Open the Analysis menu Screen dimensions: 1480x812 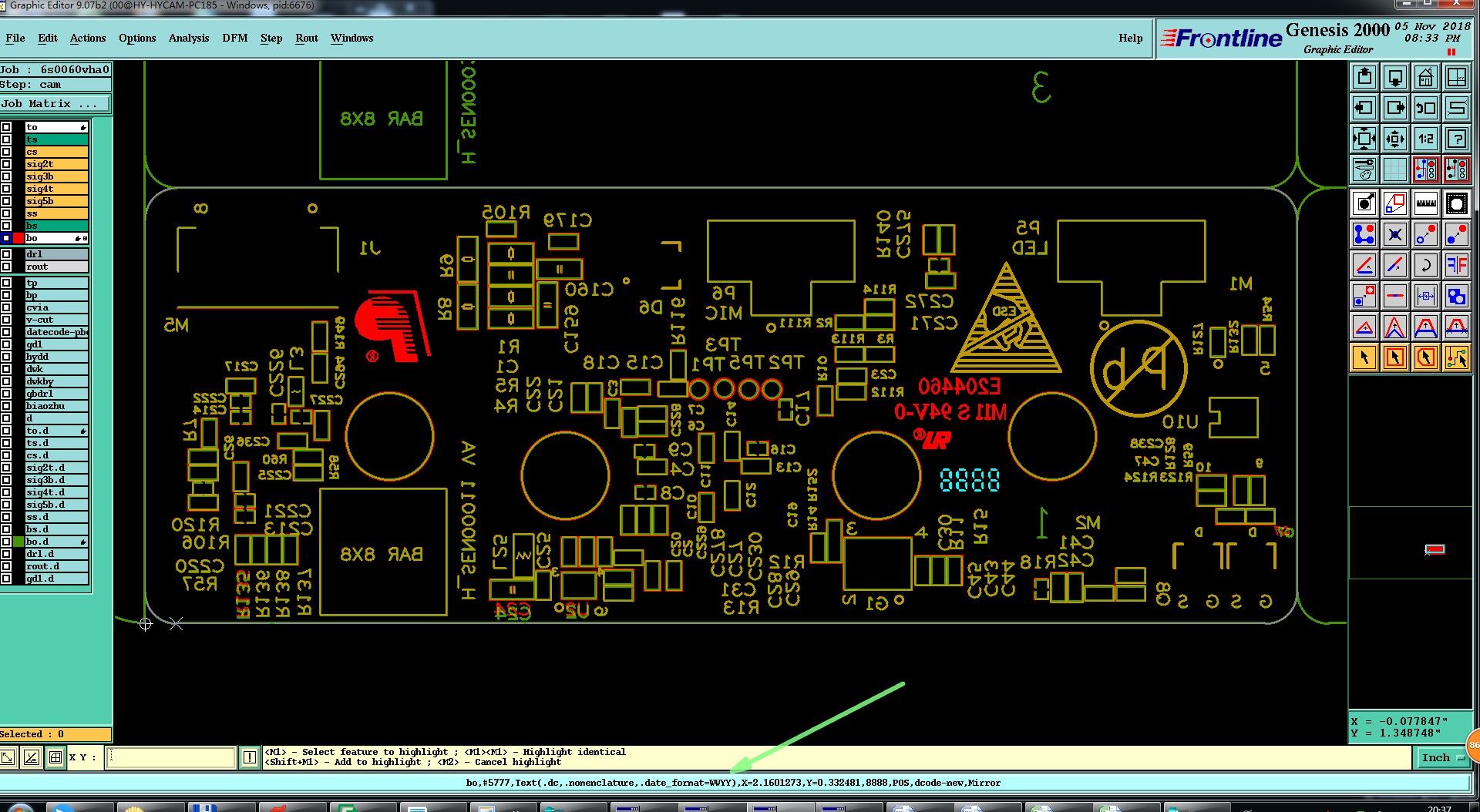tap(189, 38)
